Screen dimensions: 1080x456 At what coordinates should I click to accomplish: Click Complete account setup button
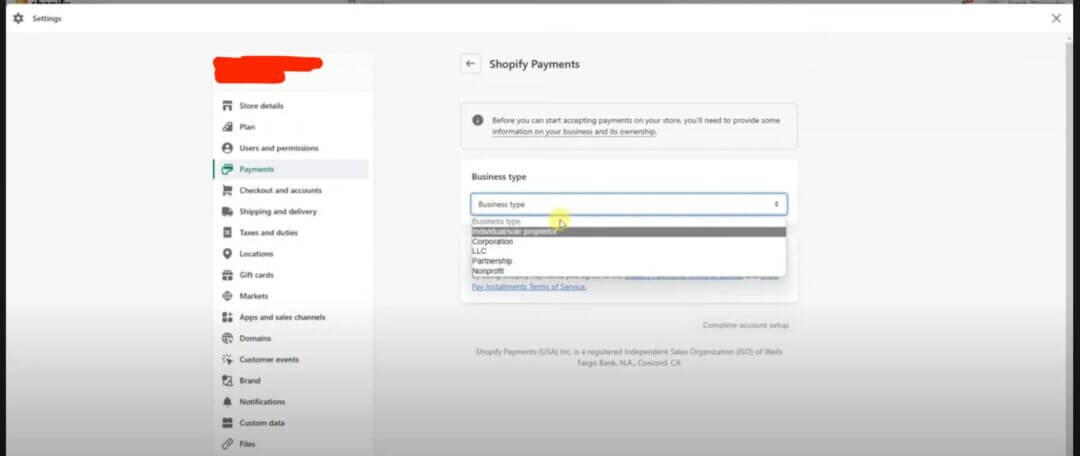[745, 325]
